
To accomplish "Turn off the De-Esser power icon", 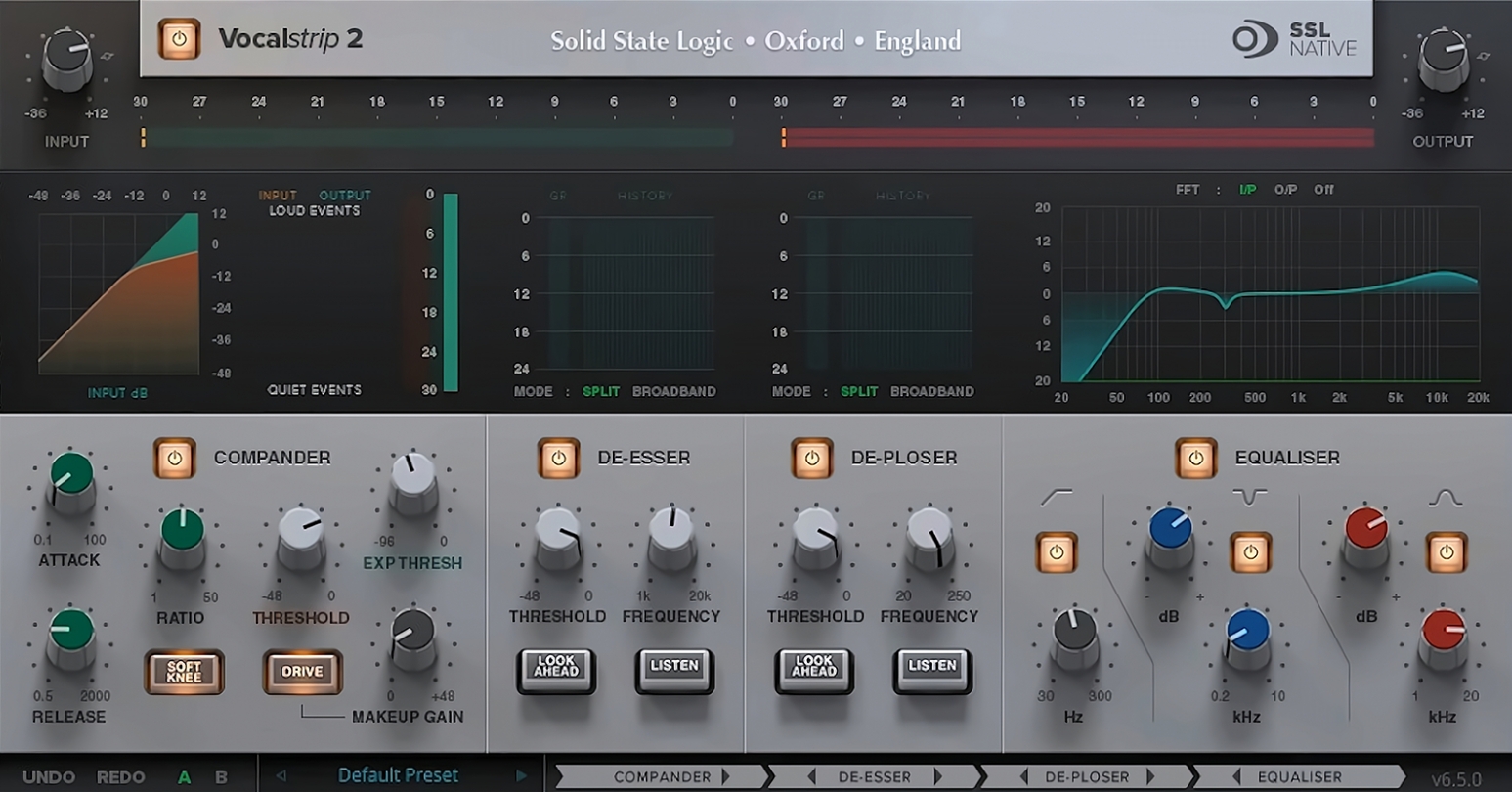I will [x=558, y=458].
